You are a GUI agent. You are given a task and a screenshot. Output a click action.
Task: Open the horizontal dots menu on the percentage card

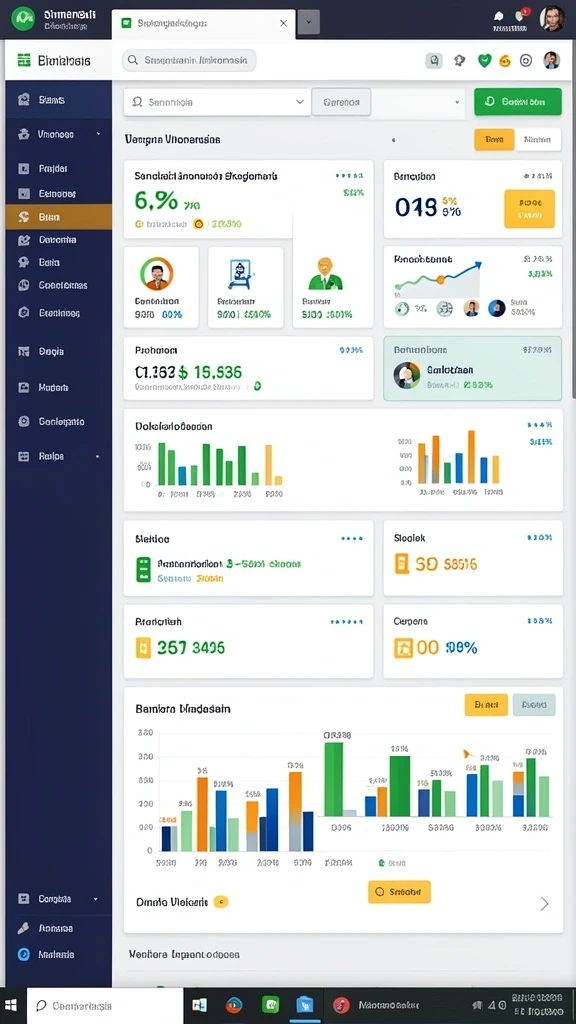[x=349, y=176]
